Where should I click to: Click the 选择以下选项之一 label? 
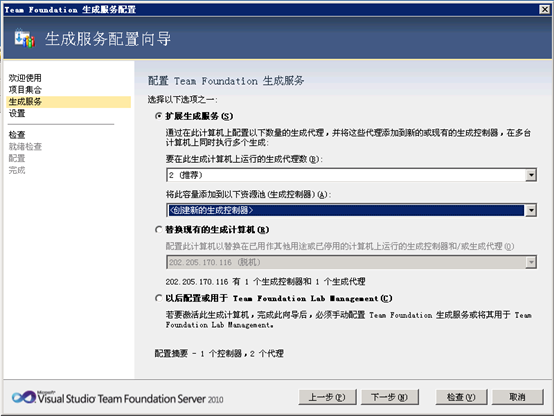(x=182, y=100)
